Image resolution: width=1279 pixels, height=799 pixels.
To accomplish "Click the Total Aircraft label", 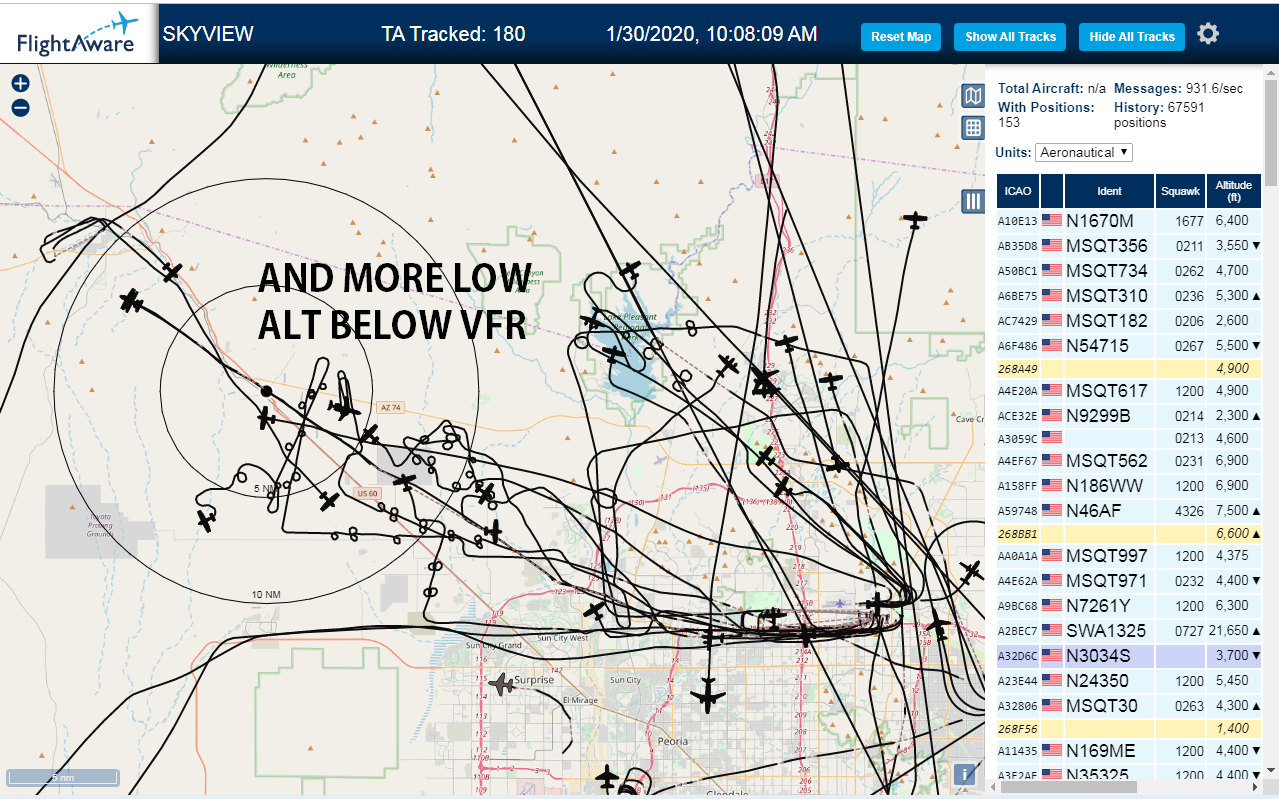I will point(1042,89).
